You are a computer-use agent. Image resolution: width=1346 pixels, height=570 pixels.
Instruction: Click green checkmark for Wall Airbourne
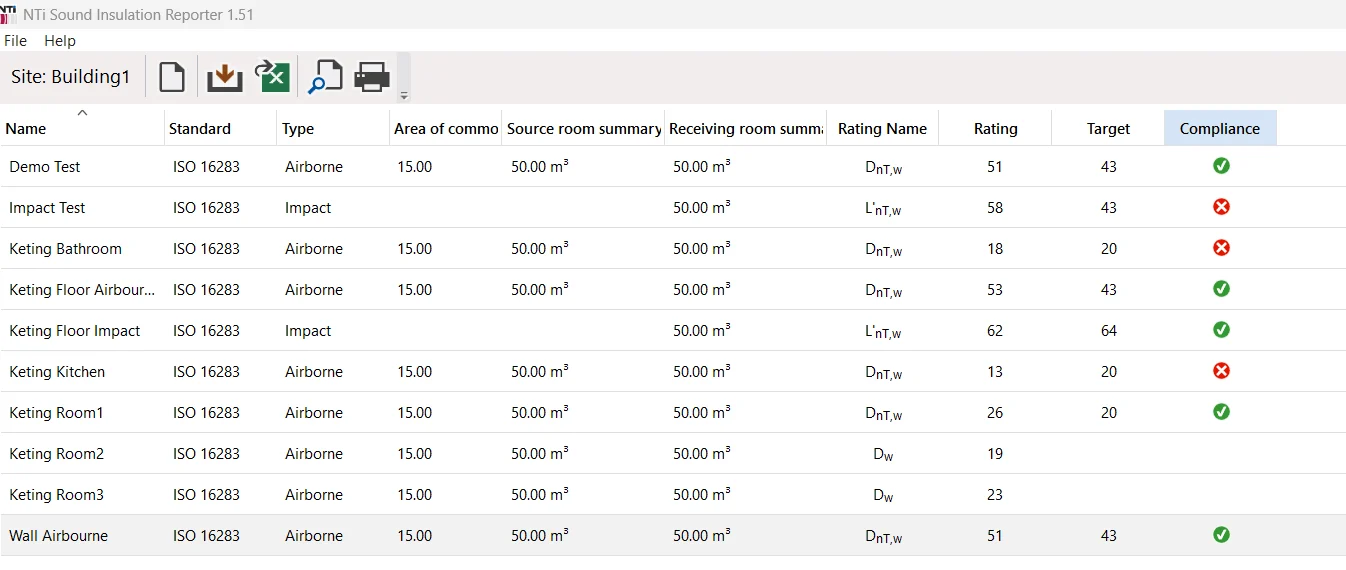pos(1221,535)
